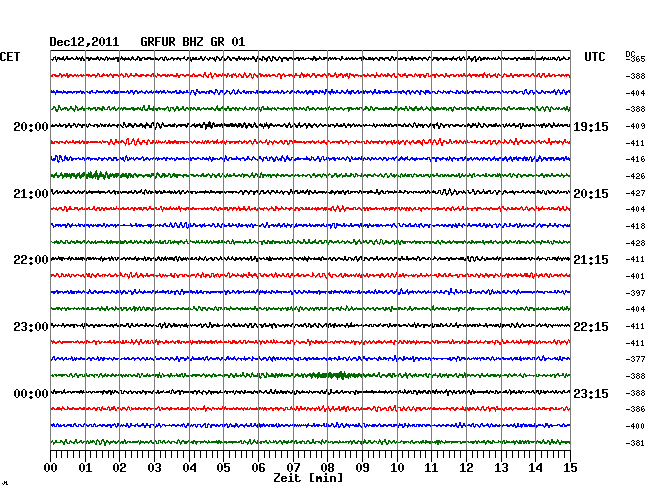Click the DC offset value -428
Viewport: 650px width, 494px height.
pos(635,243)
